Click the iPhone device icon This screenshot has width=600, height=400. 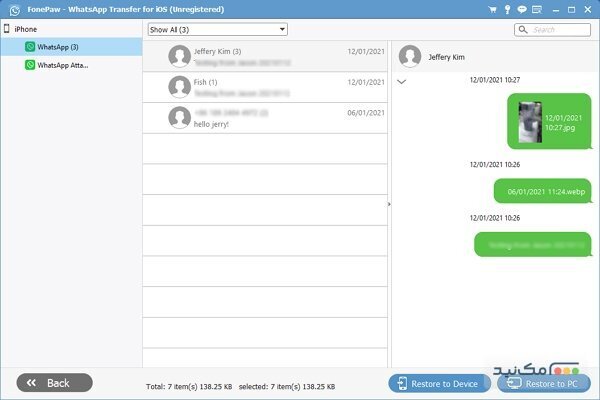pyautogui.click(x=7, y=29)
